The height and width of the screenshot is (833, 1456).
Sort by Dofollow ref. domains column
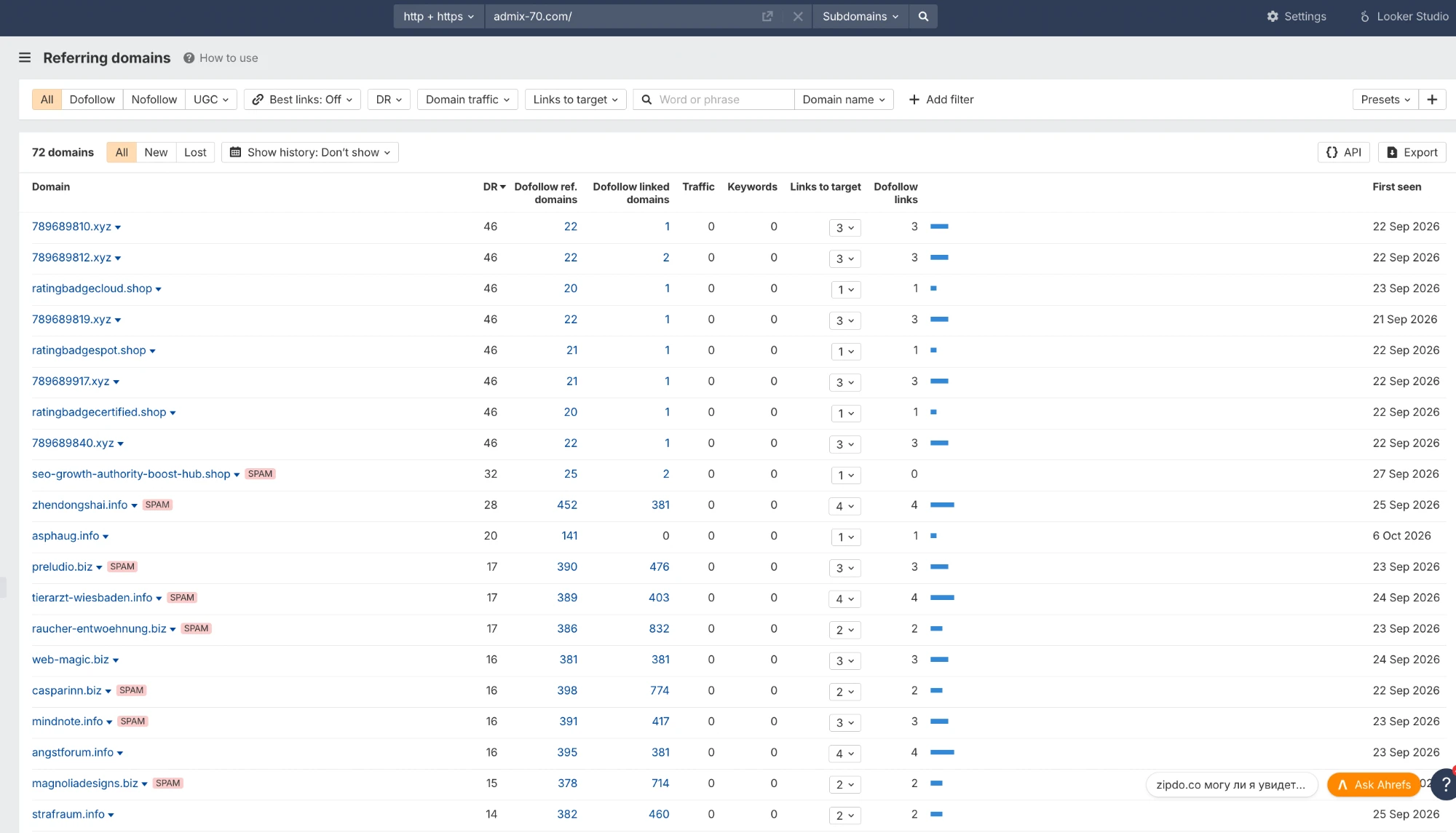pos(545,193)
